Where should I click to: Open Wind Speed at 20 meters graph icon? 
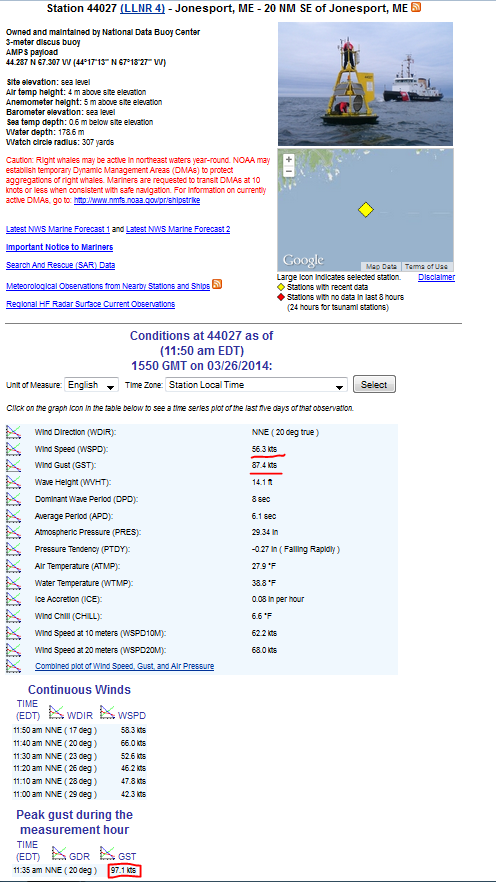tap(13, 650)
